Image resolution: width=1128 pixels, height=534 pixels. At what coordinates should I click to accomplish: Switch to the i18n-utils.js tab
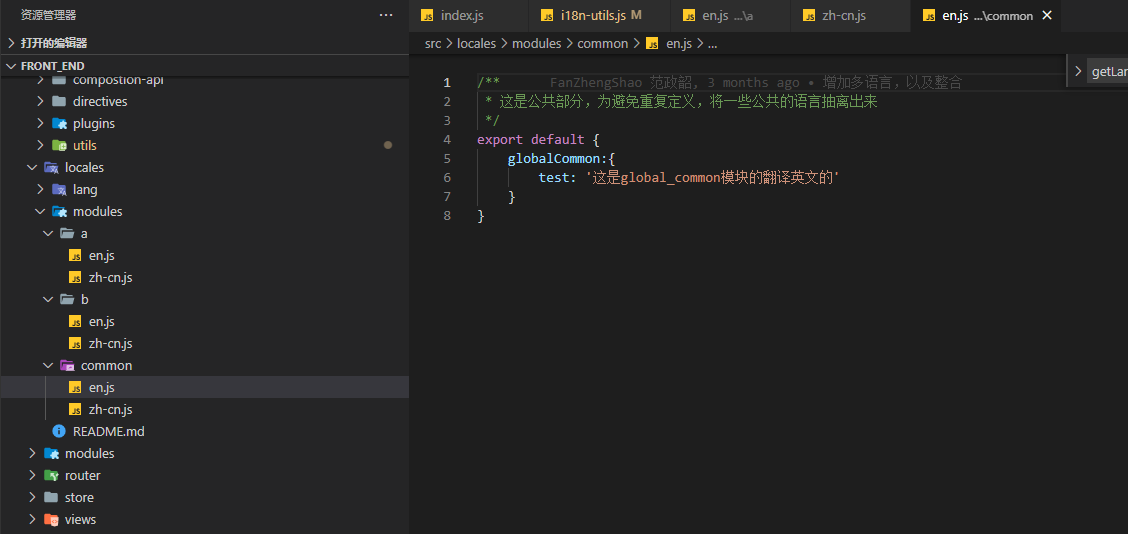(593, 15)
